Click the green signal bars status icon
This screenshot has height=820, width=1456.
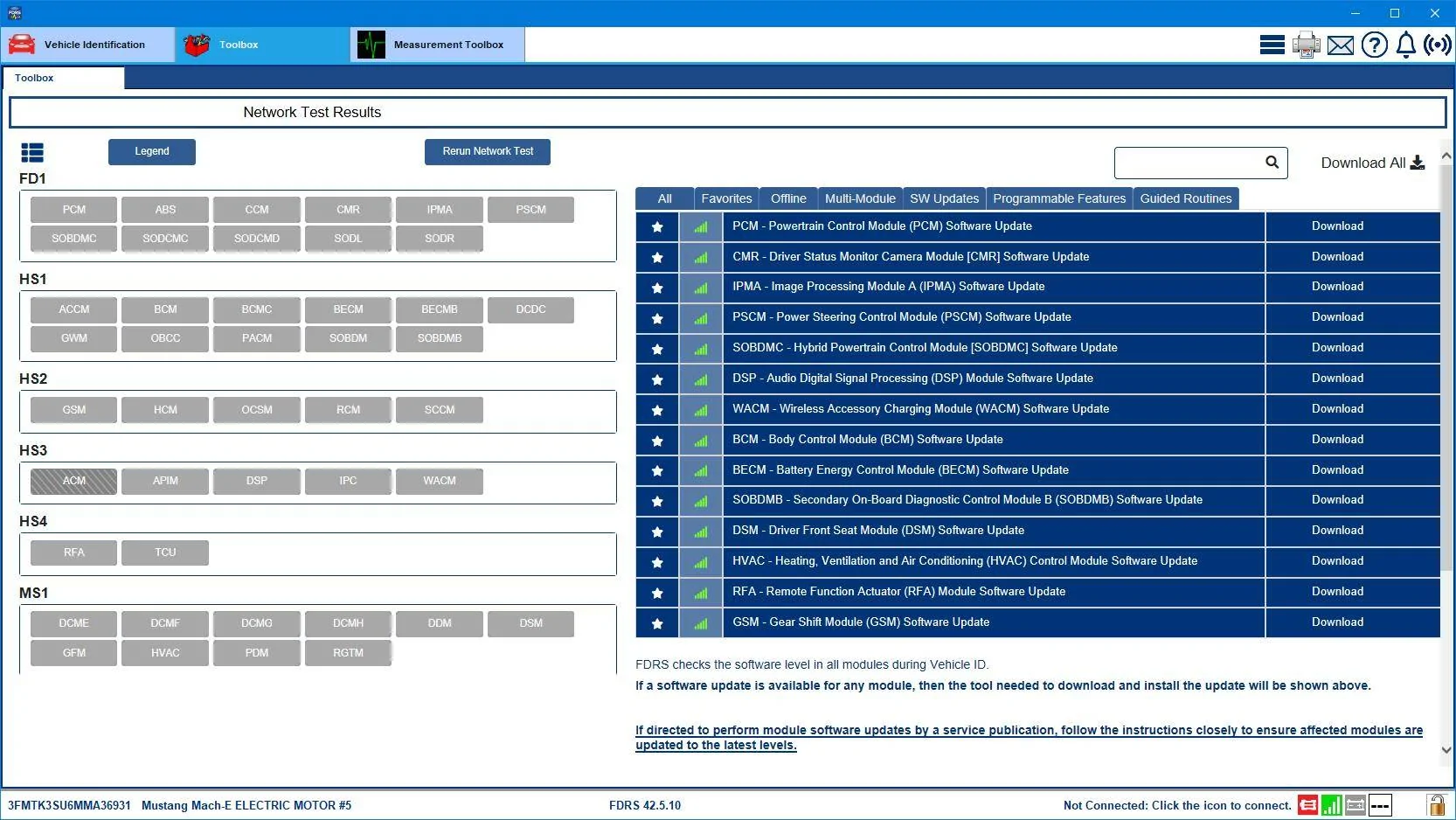1331,805
